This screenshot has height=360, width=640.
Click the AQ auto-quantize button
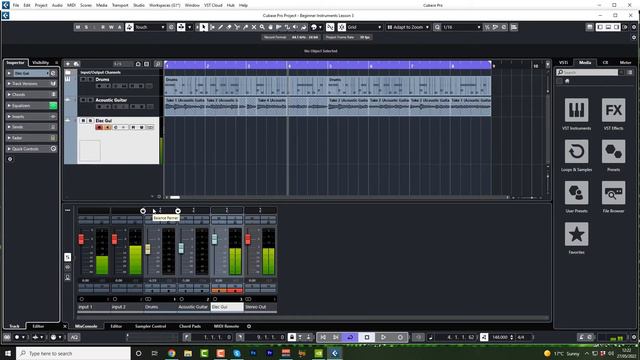click(x=74, y=337)
